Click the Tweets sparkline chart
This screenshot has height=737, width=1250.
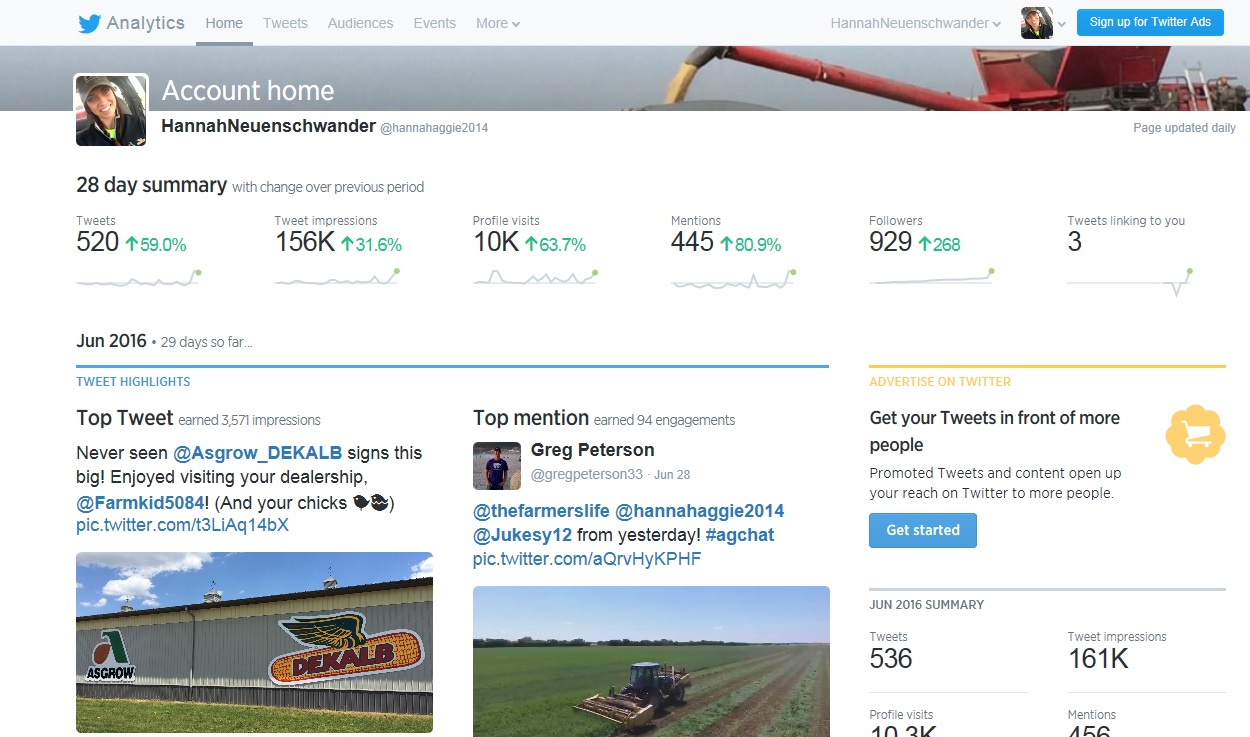(x=139, y=279)
